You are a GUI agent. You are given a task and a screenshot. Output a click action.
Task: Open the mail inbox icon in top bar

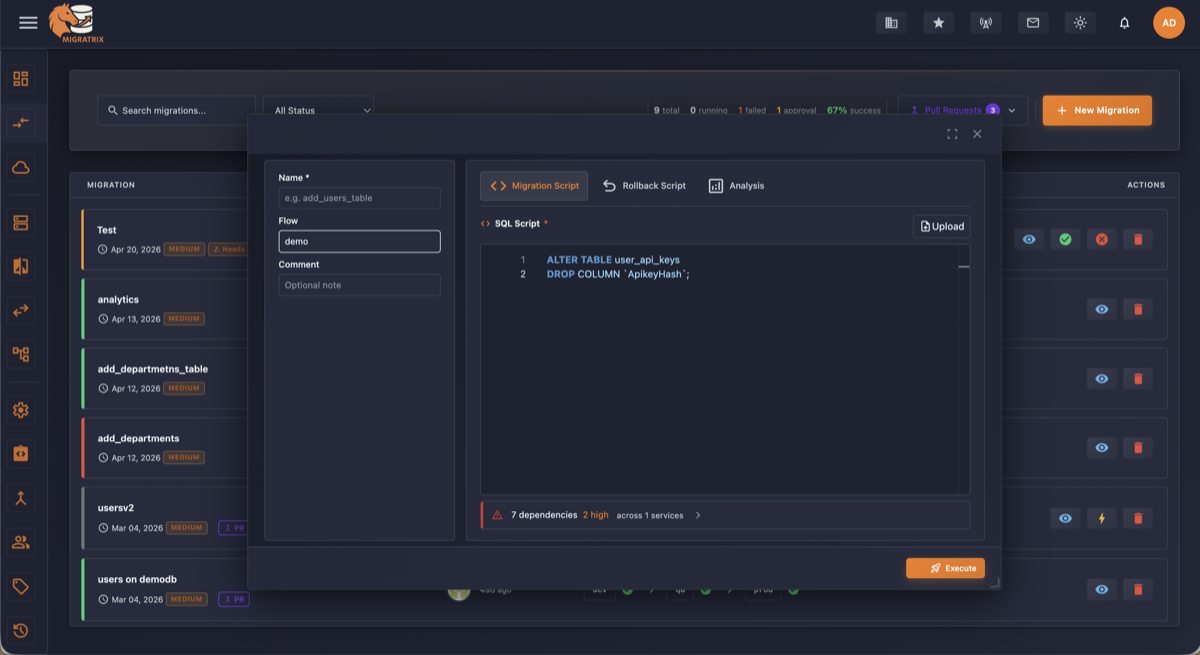click(x=1033, y=22)
